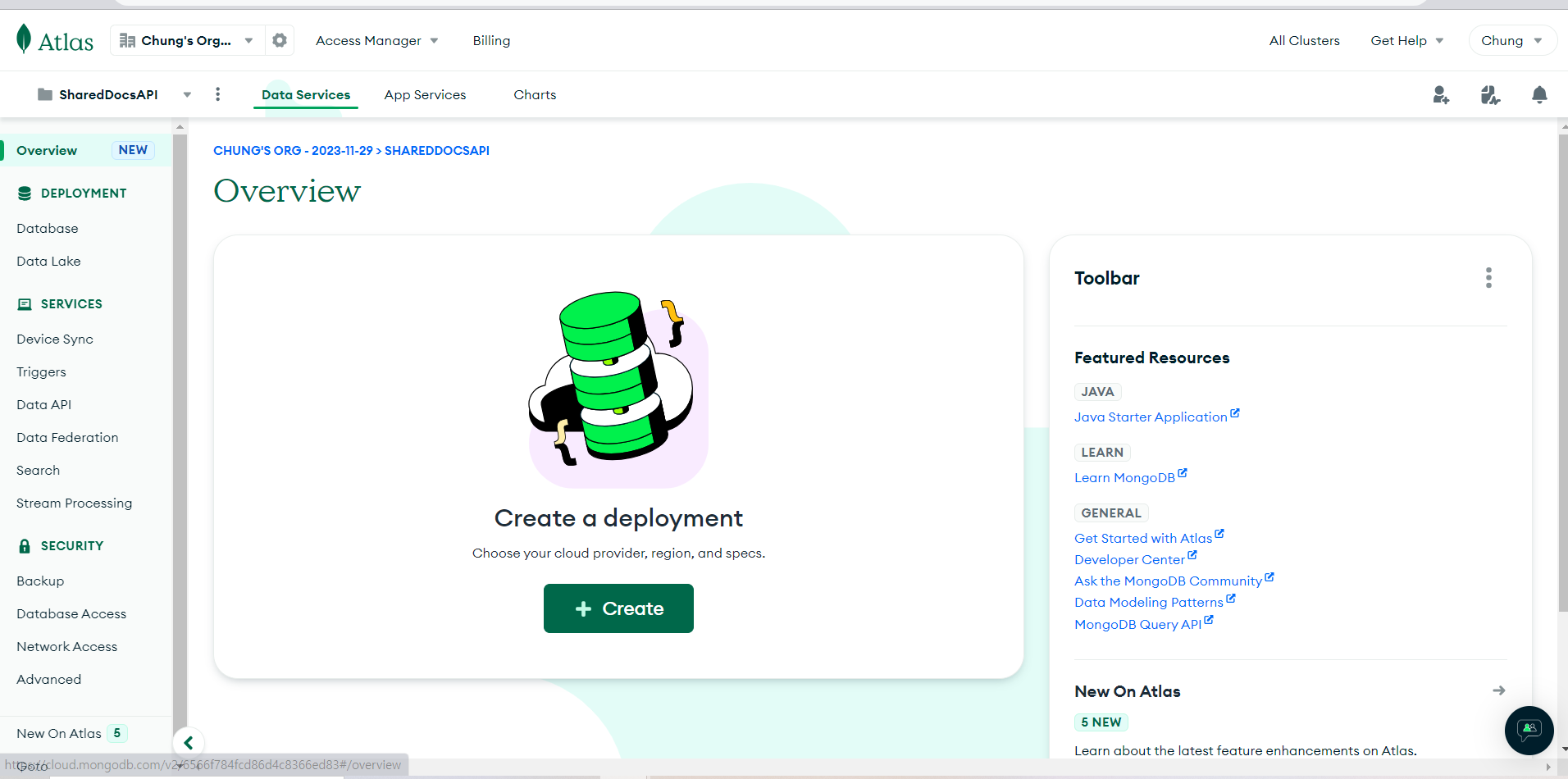This screenshot has width=1568, height=779.
Task: Click the Create deployment button
Action: (x=618, y=608)
